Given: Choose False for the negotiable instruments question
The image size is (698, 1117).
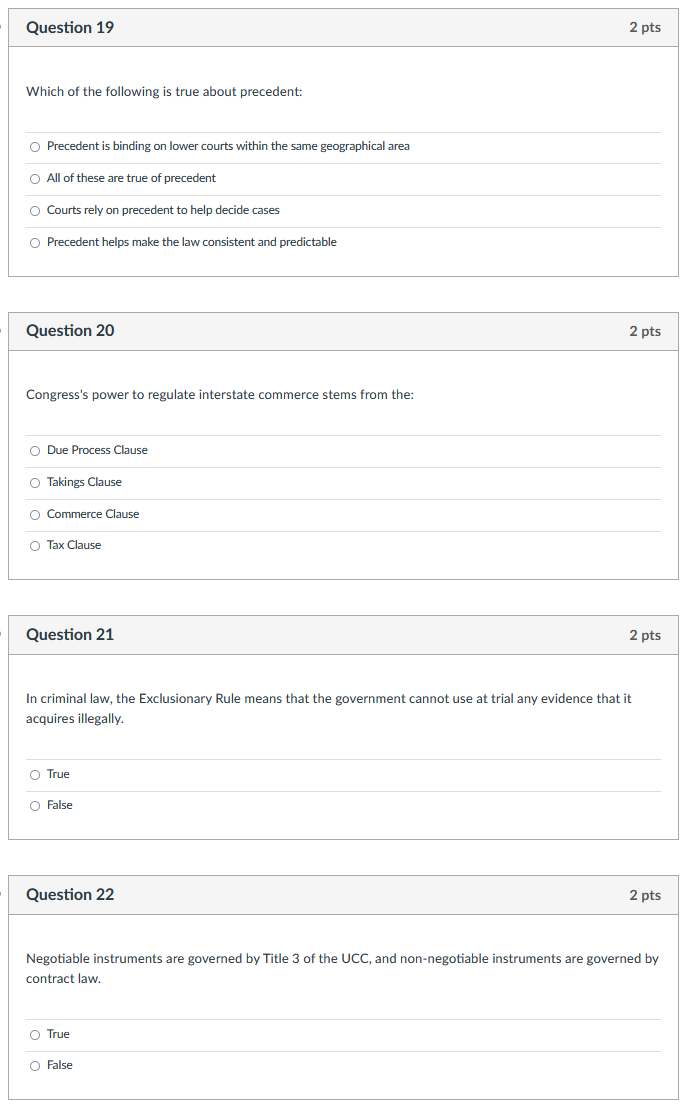Looking at the screenshot, I should coord(34,1065).
